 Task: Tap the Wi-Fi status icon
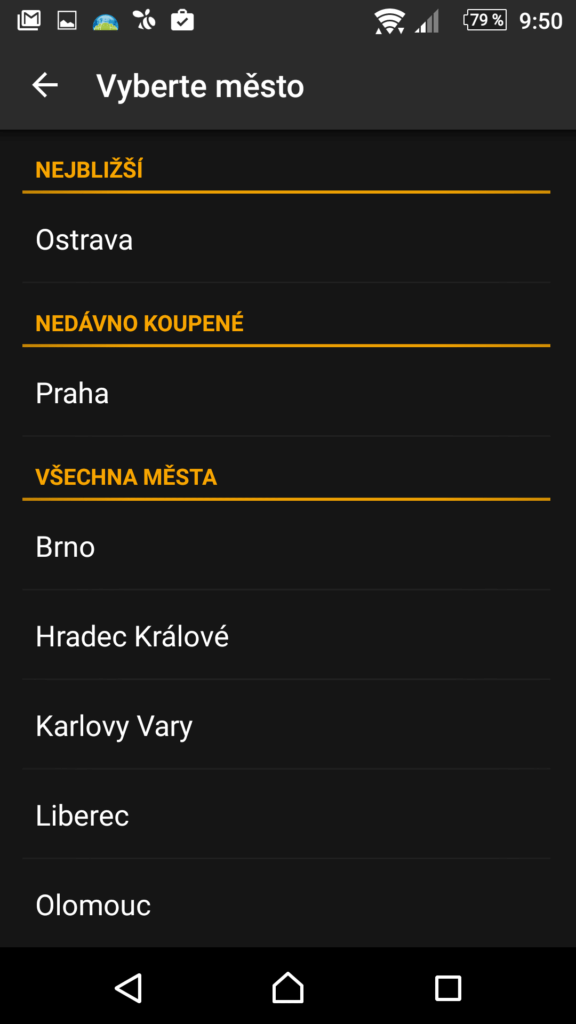point(390,22)
